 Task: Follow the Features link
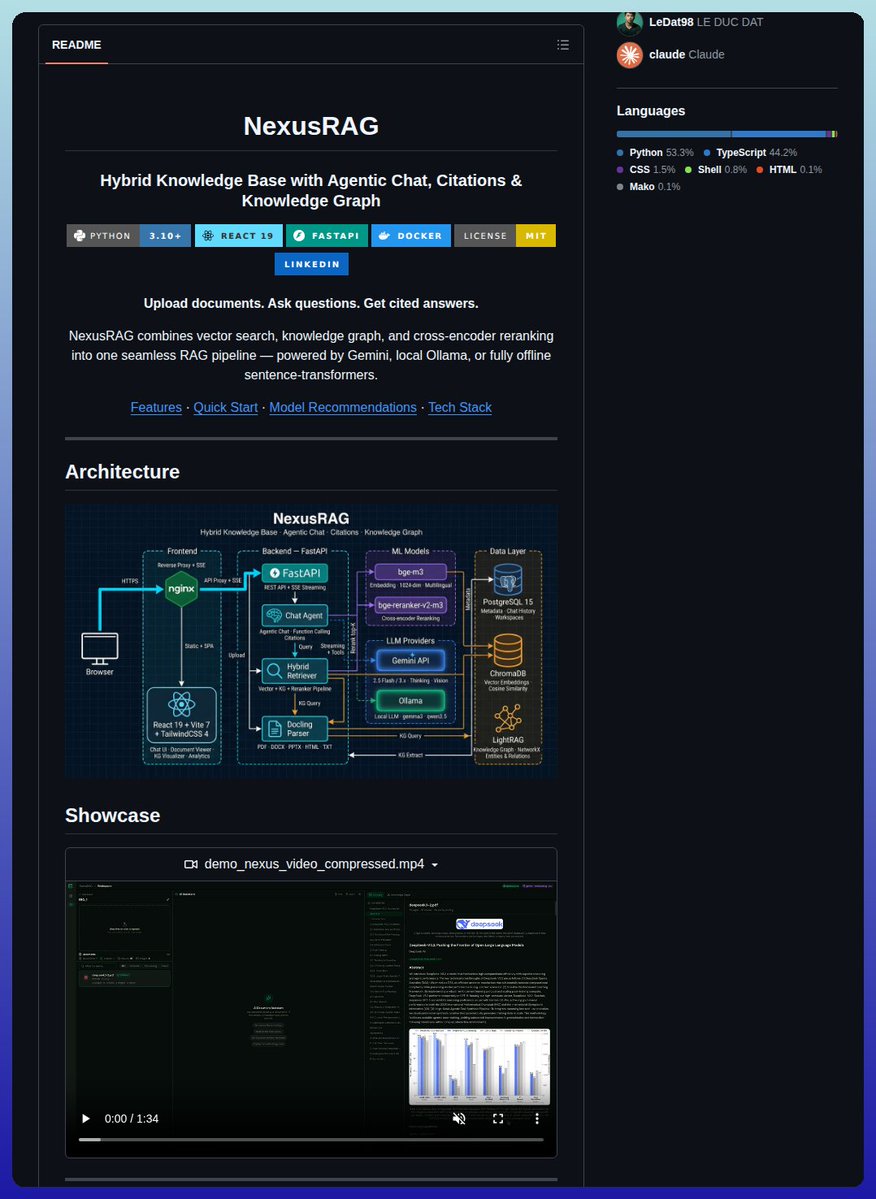pyautogui.click(x=156, y=408)
